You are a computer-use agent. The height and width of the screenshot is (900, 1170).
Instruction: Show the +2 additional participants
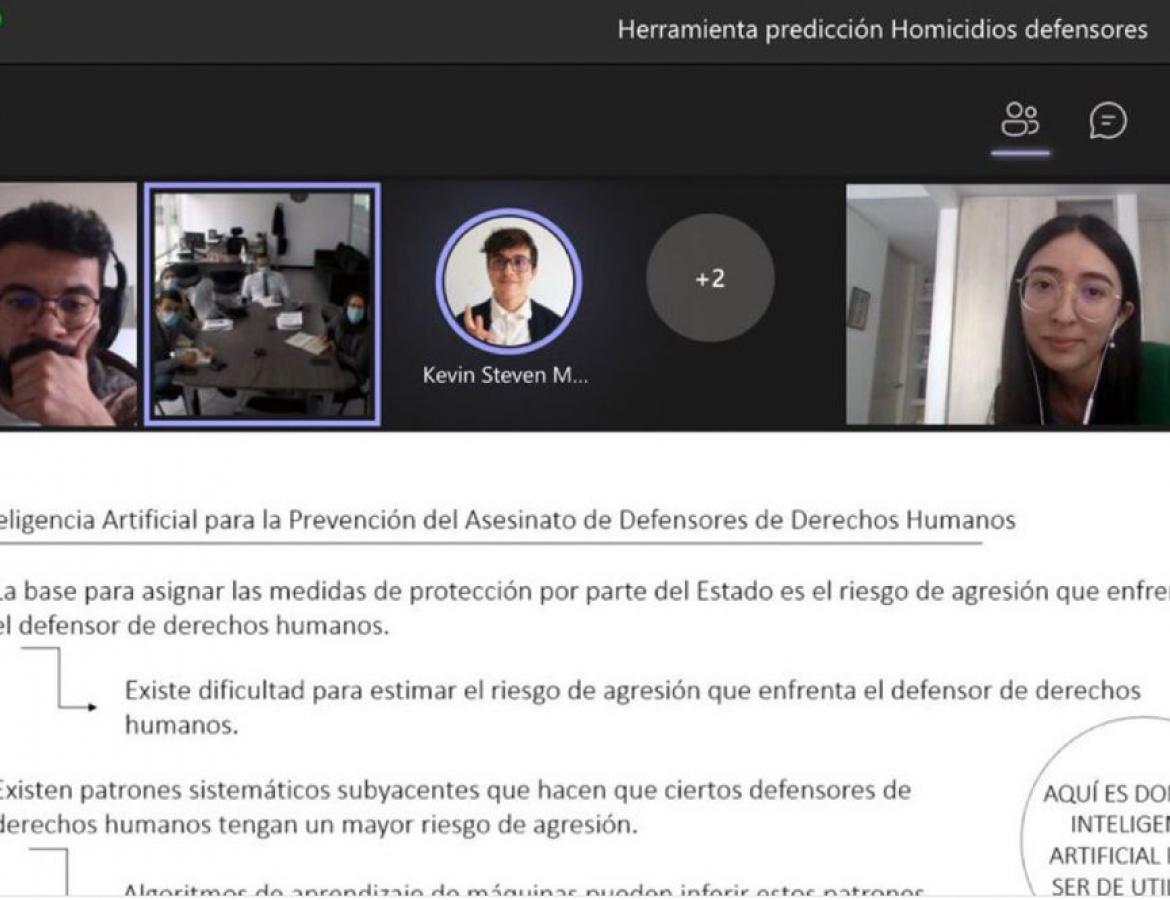pyautogui.click(x=710, y=278)
